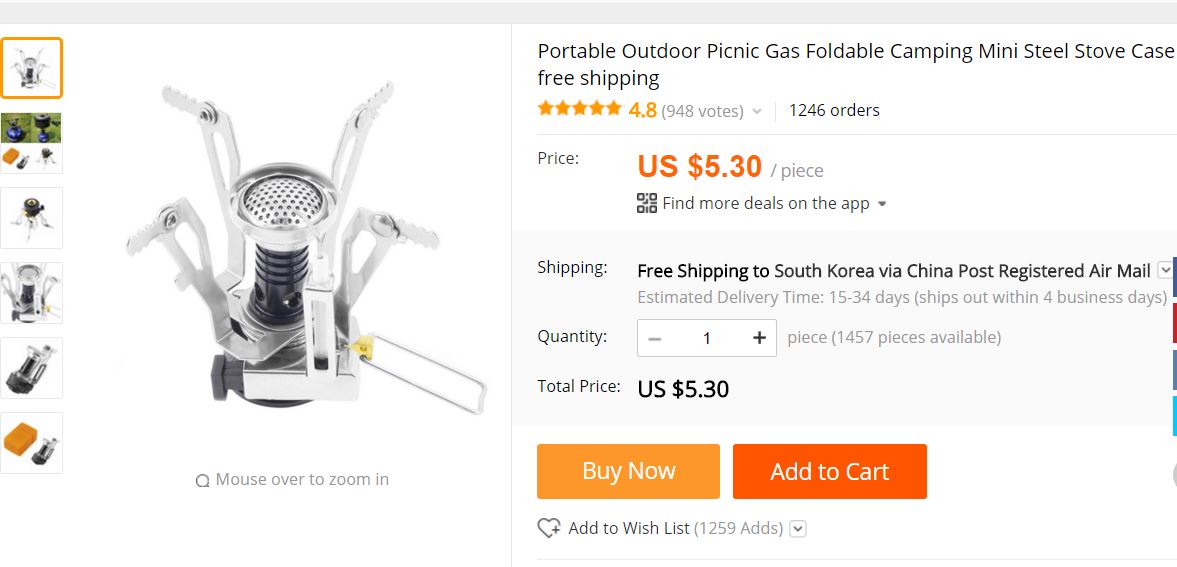
Task: Click the magnifier icon by 'Mouse over to zoom in'
Action: point(203,481)
